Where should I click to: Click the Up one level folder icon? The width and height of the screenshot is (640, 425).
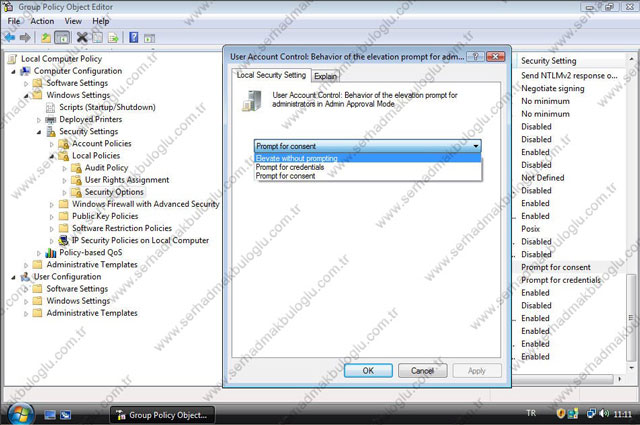(x=46, y=38)
